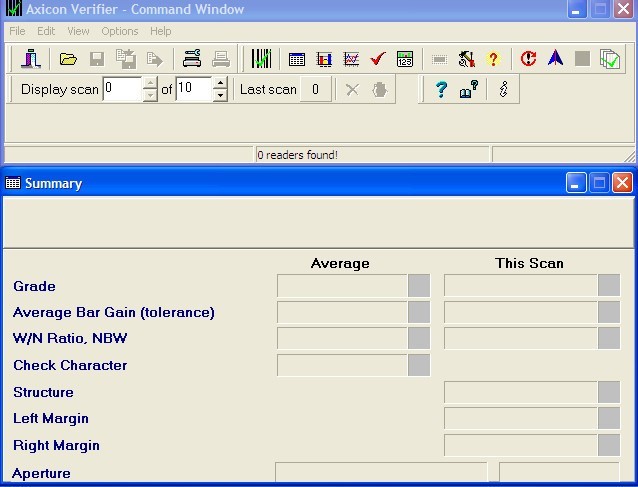The height and width of the screenshot is (487, 638).
Task: Click the grey indicator beside Grade Average
Action: coord(419,286)
